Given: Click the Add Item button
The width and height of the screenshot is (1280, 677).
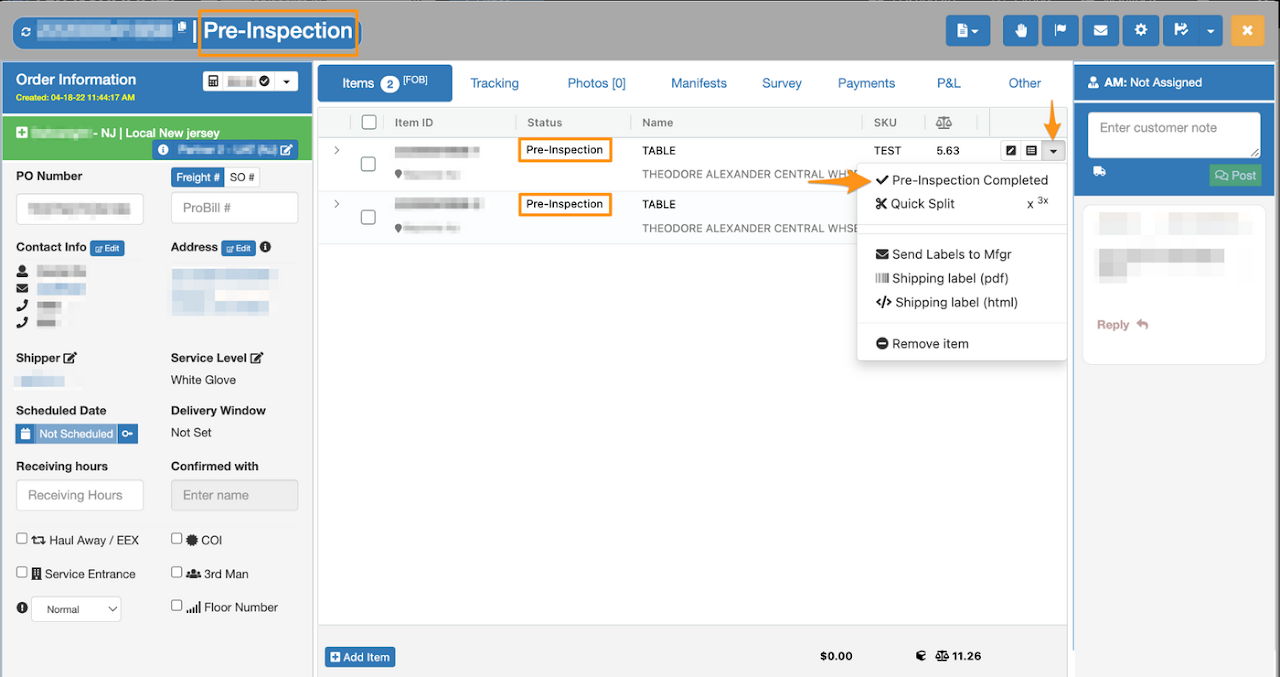Looking at the screenshot, I should [360, 657].
